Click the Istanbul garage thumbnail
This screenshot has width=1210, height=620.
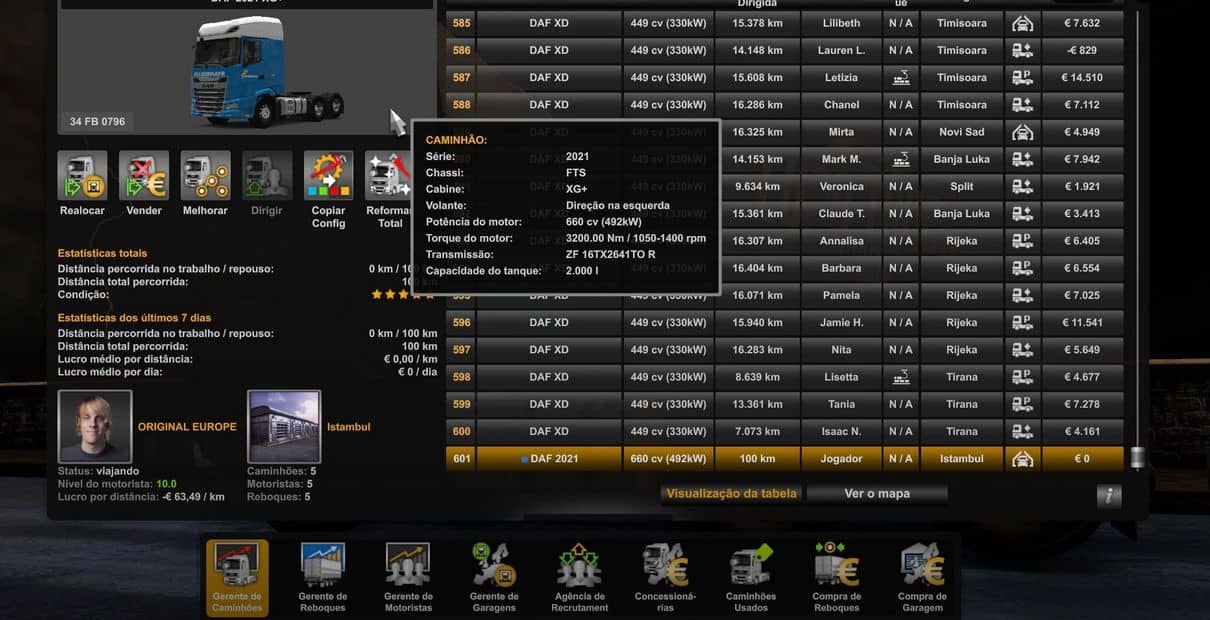(284, 426)
